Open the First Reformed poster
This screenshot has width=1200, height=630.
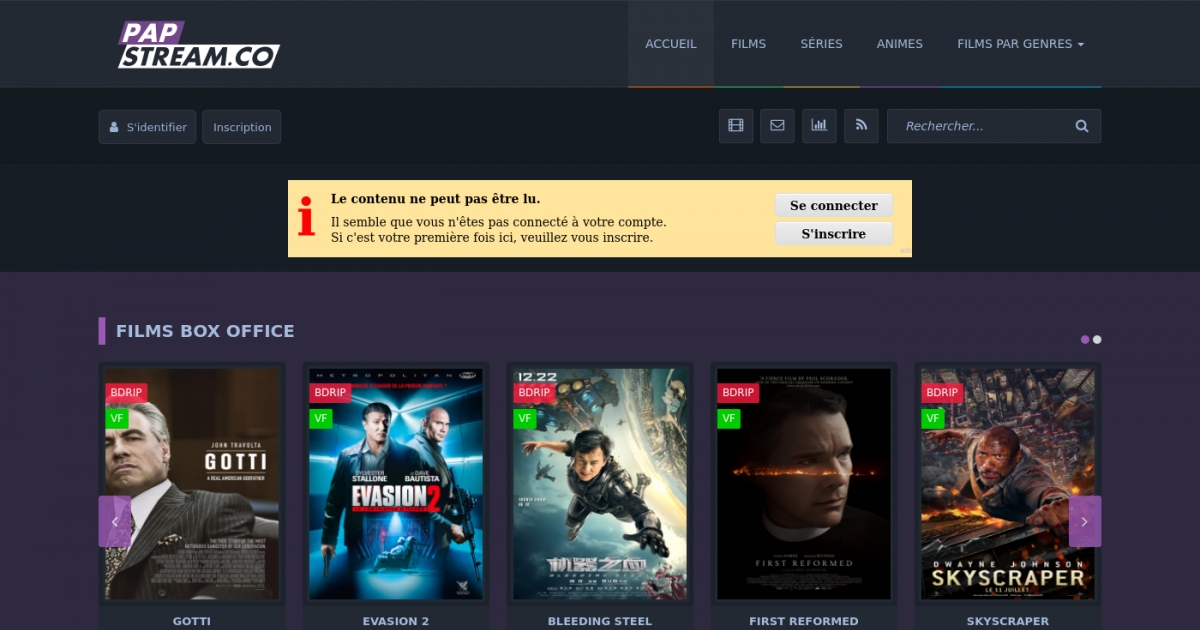(804, 484)
